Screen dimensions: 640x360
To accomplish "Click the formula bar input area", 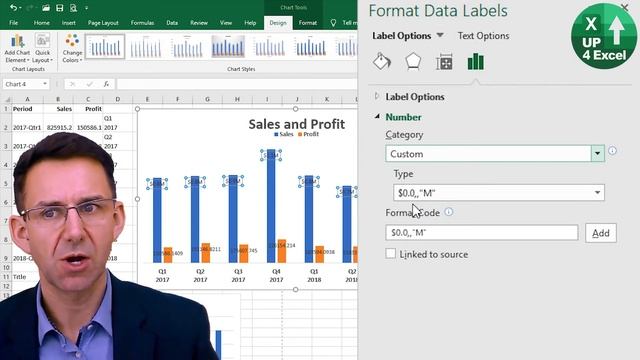I will coord(237,84).
